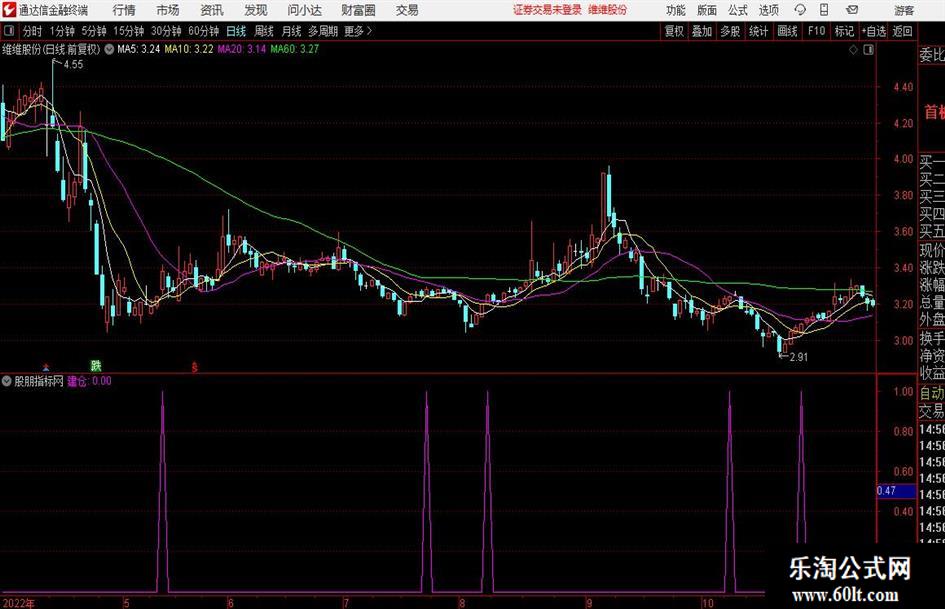Viewport: 945px width, 609px height.
Task: Switch to the 1分钟 period tab
Action: [62, 31]
